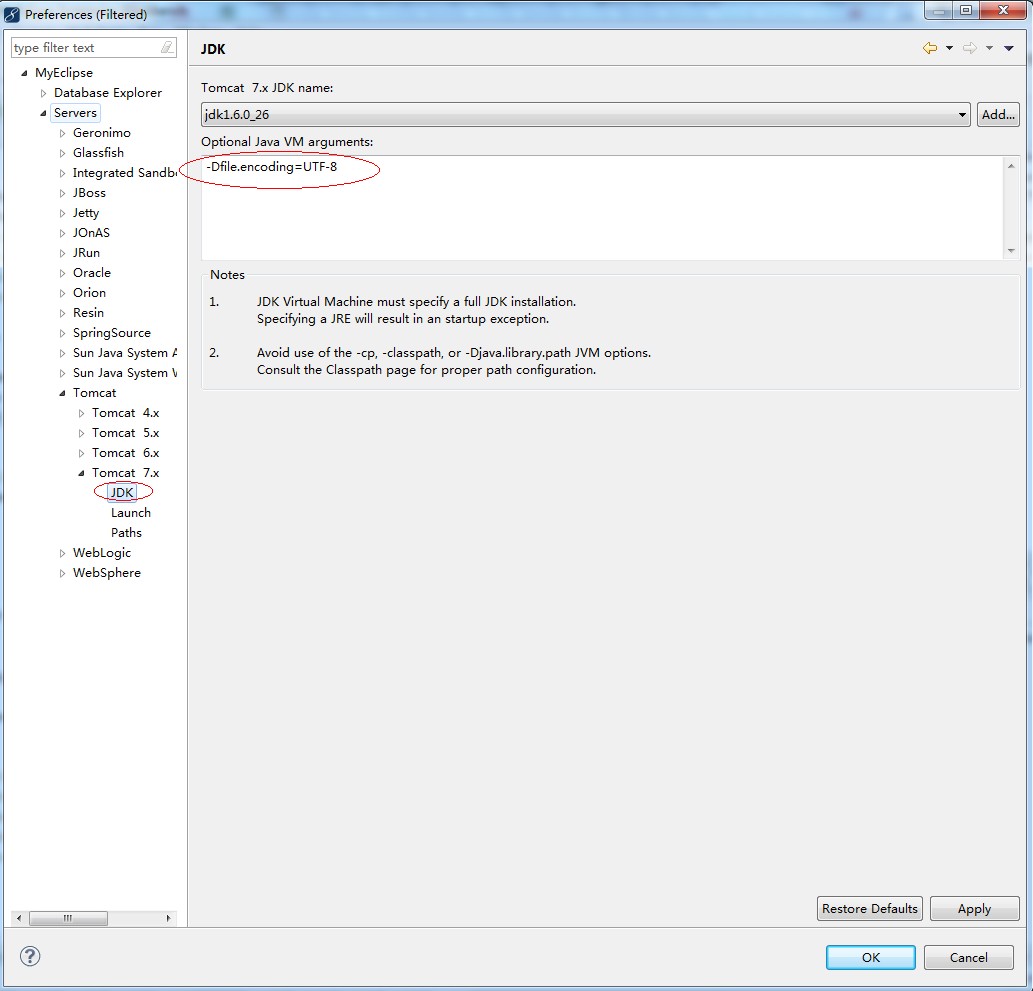Expand the JRun server node
This screenshot has width=1033, height=991.
63,253
